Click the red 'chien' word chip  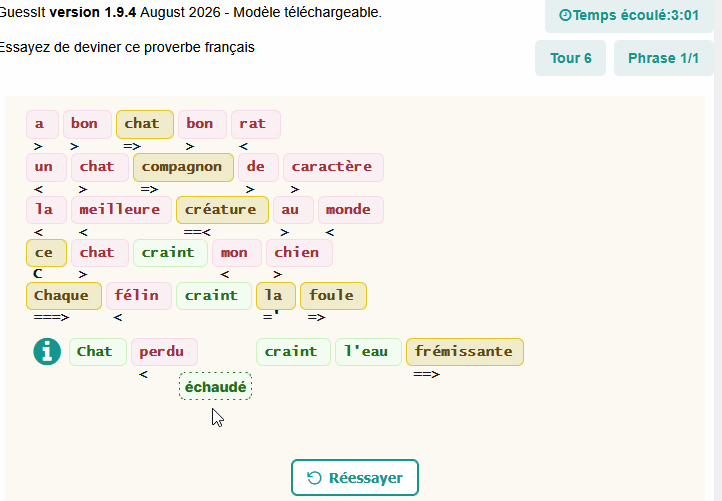pyautogui.click(x=299, y=253)
